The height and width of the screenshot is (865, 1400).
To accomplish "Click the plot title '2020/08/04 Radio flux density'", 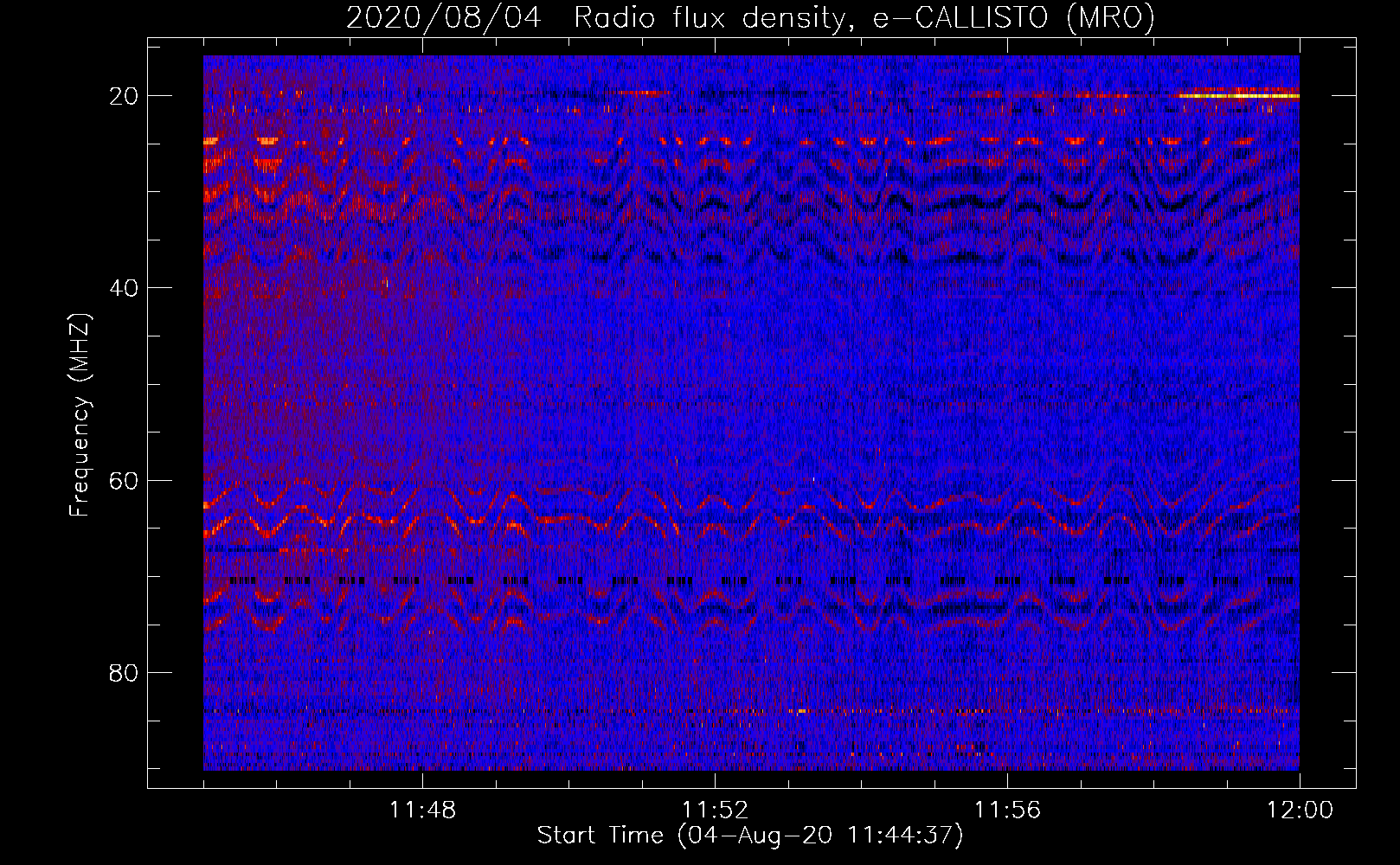I will pos(750,17).
